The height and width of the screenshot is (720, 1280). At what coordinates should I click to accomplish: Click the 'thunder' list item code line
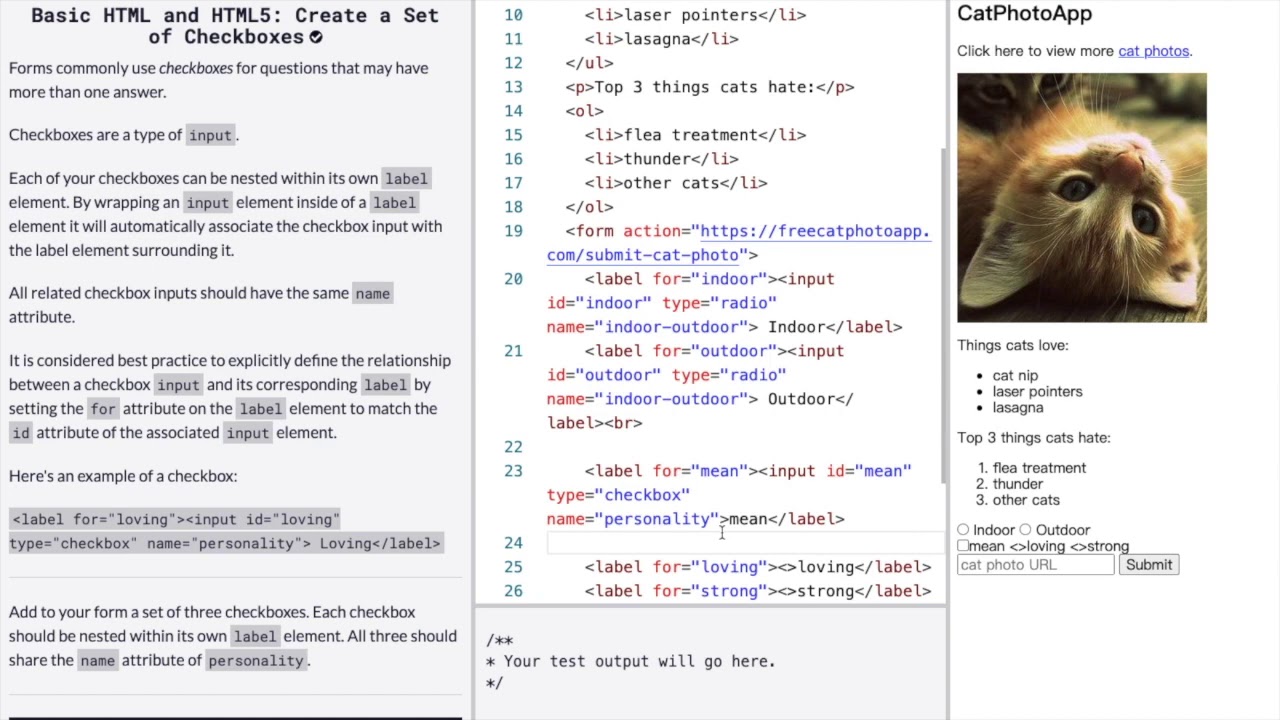(x=661, y=159)
